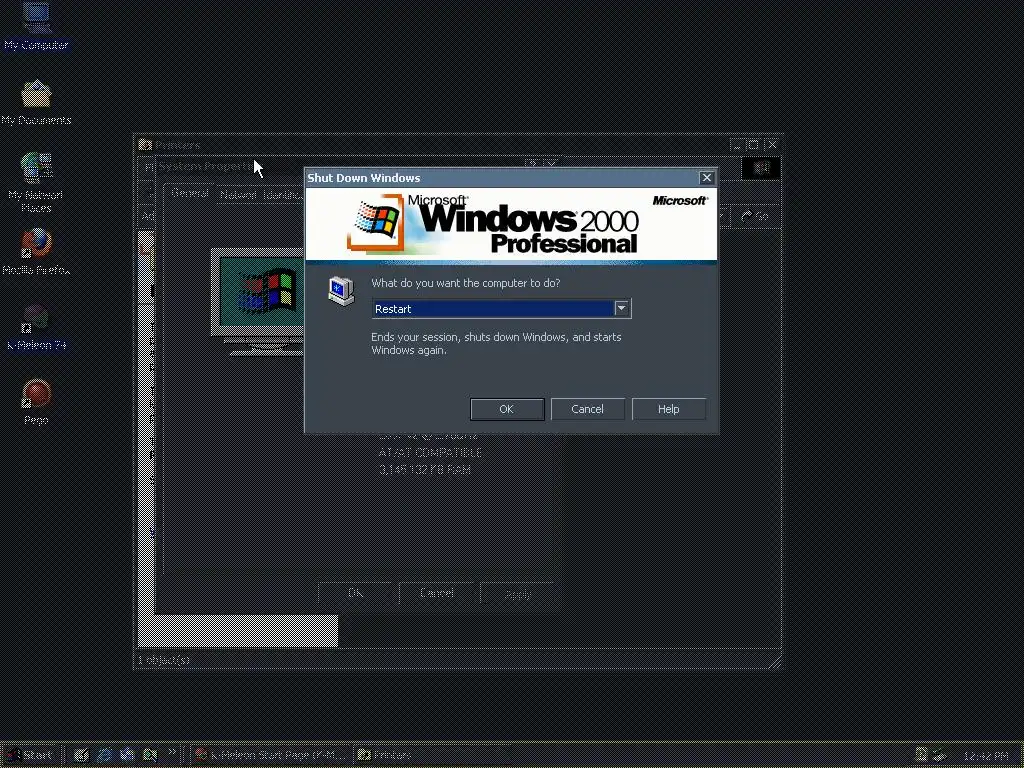Click the Restart combo box field
1024x768 pixels.
point(502,308)
